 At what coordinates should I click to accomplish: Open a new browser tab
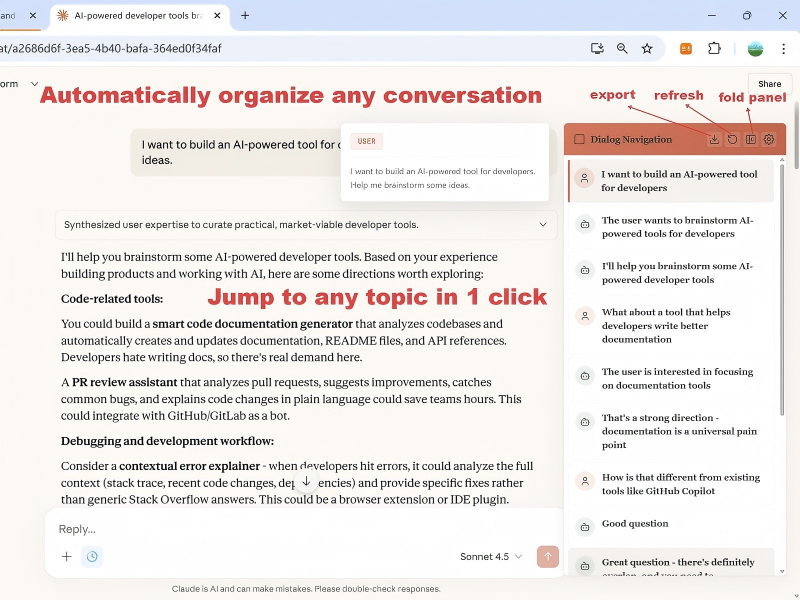click(x=245, y=15)
